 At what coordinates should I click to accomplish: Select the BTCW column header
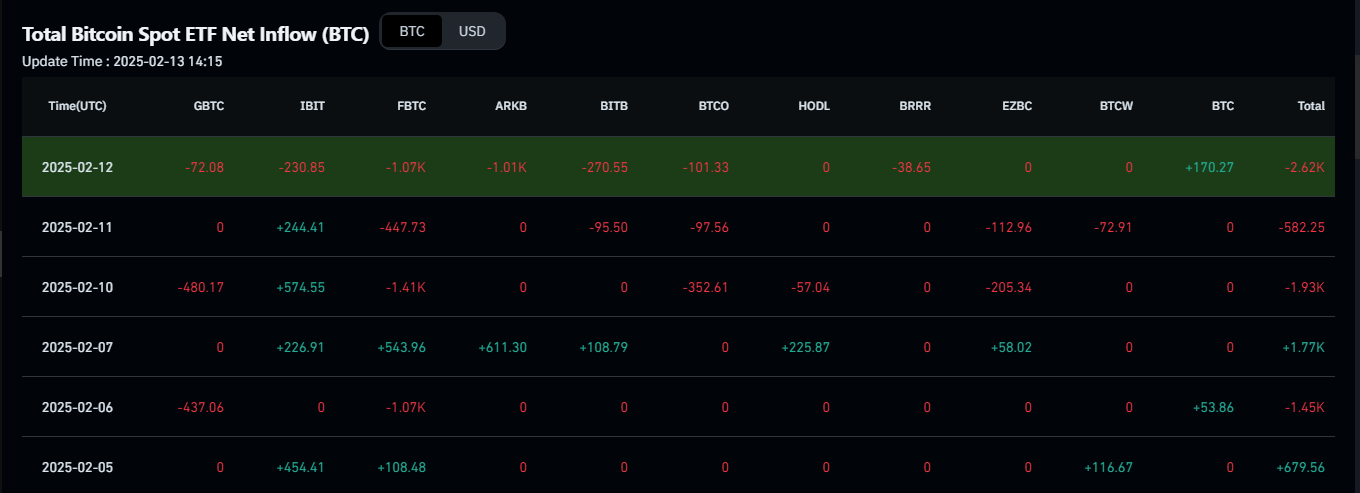[x=1116, y=106]
